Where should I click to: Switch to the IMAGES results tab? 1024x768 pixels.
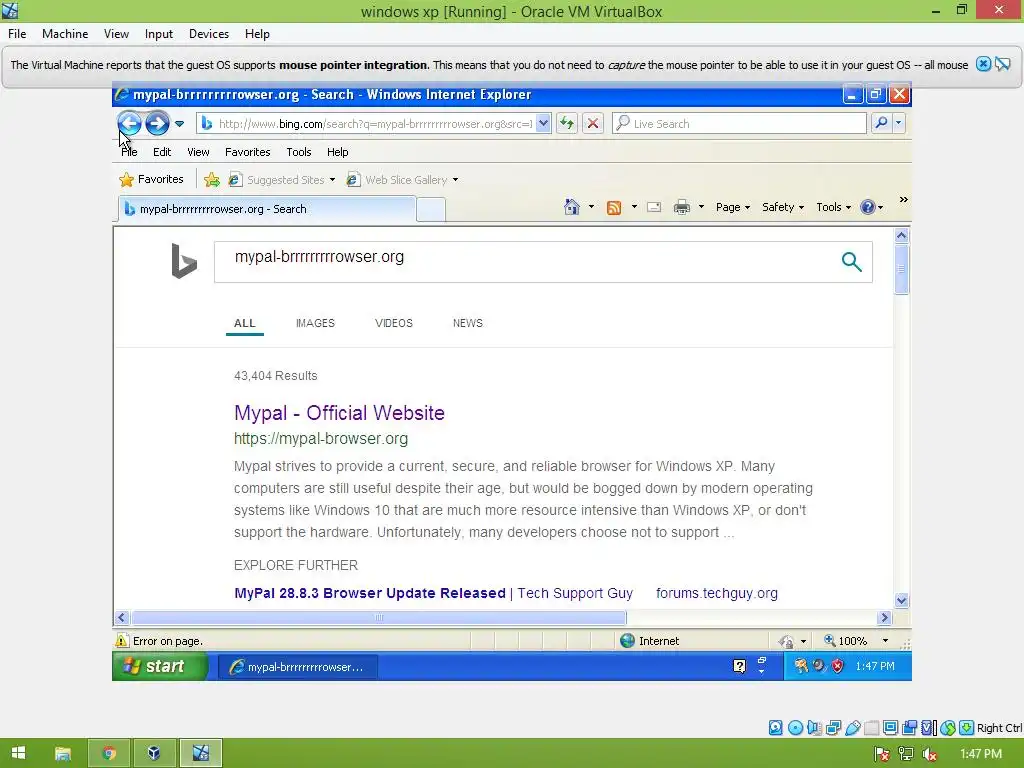[x=315, y=323]
